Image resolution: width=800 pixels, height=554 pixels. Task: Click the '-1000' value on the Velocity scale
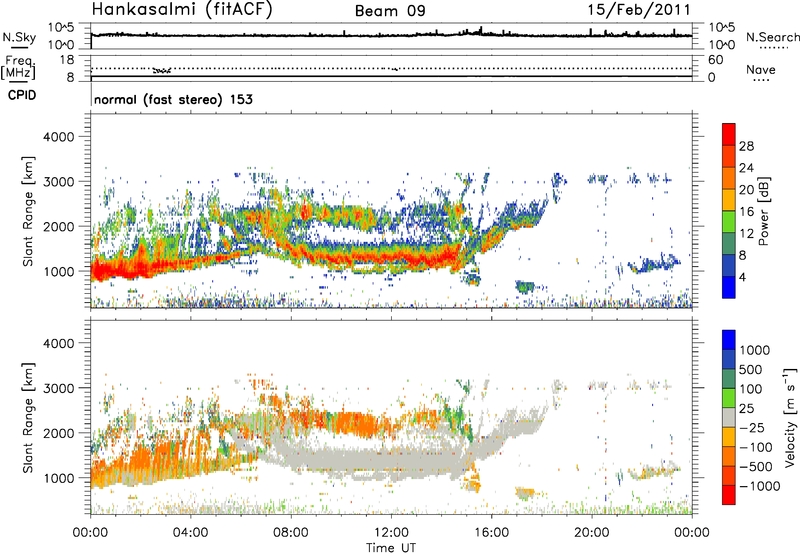[x=759, y=486]
